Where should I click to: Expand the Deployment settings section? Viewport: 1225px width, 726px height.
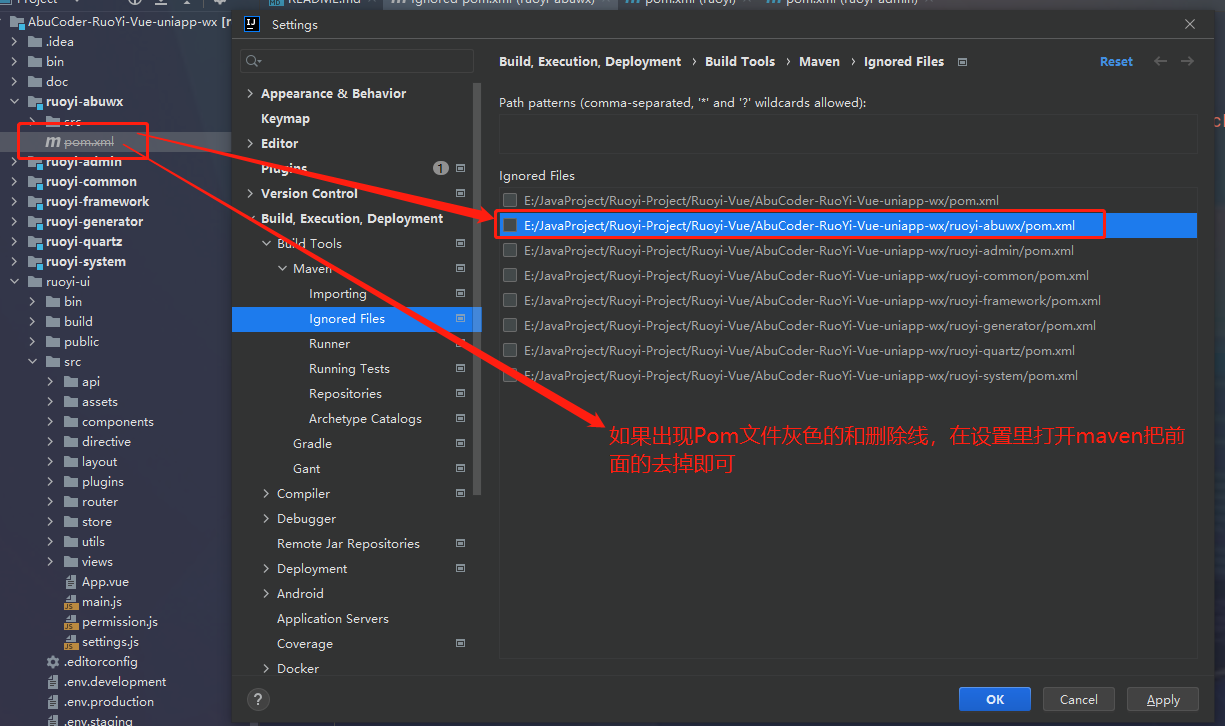click(266, 568)
